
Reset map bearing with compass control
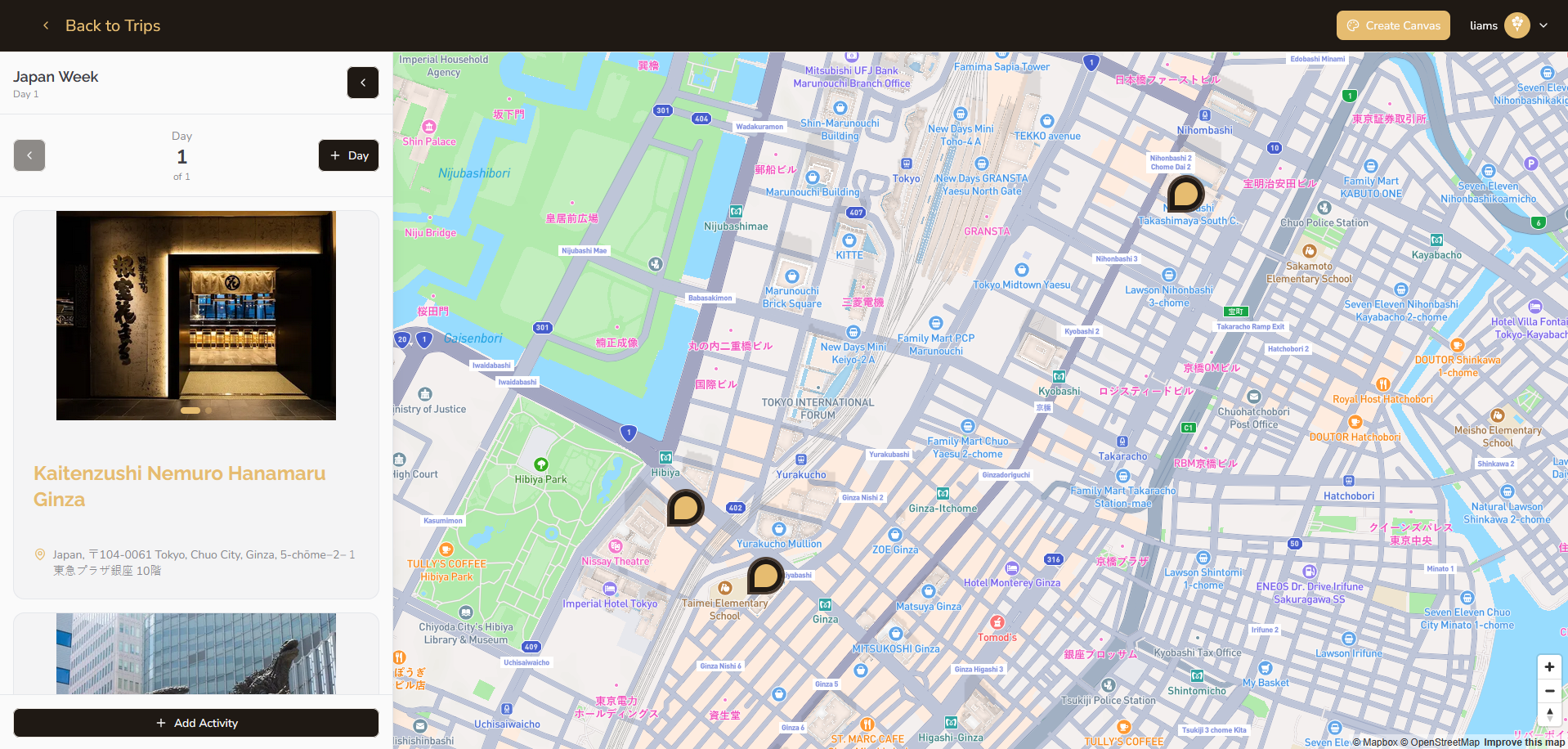pos(1548,714)
